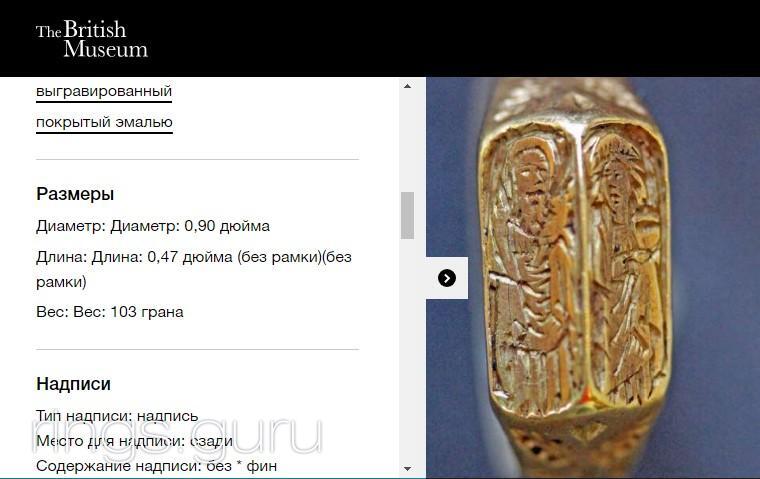Open the покрытый эмалью technique link
760x479 pixels.
104,122
